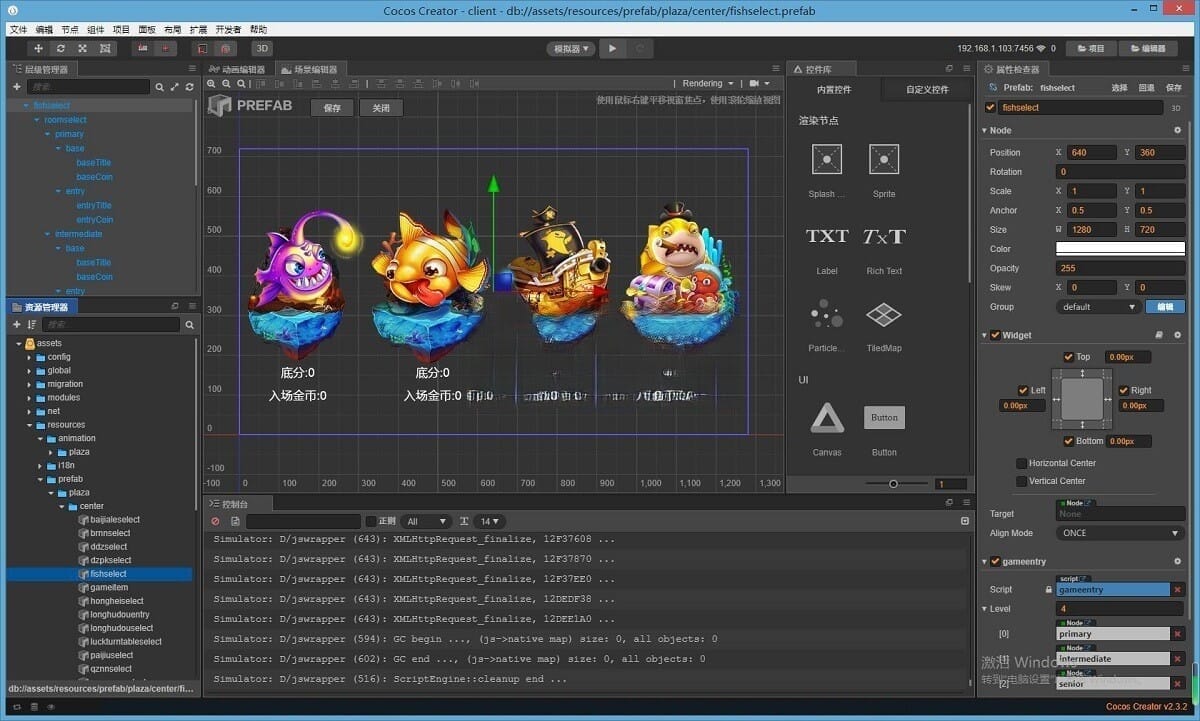Screen dimensions: 1200x721
Task: Click the scene zoom-out magnifier icon
Action: pos(227,84)
